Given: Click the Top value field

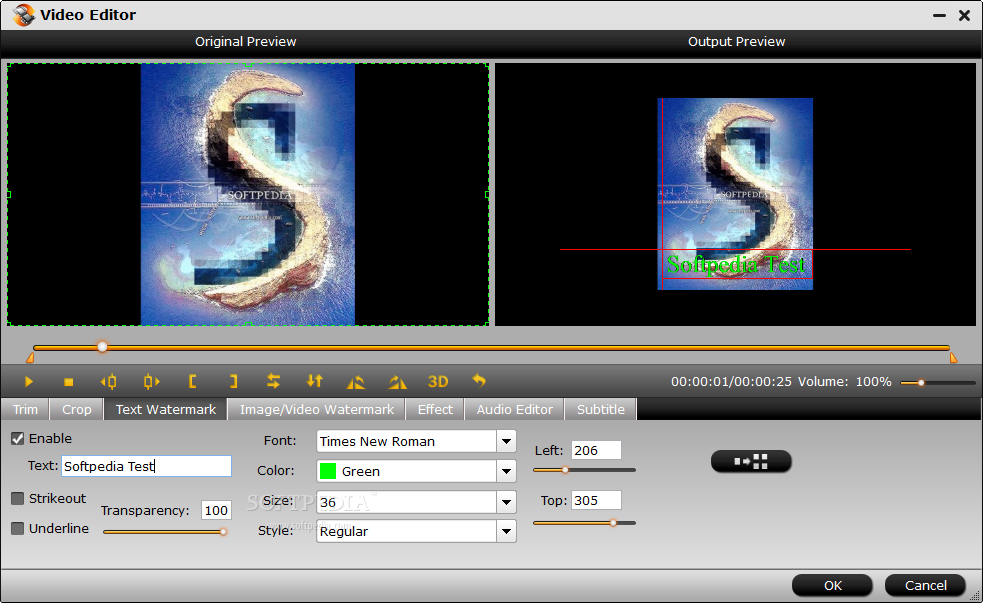Looking at the screenshot, I should (596, 500).
